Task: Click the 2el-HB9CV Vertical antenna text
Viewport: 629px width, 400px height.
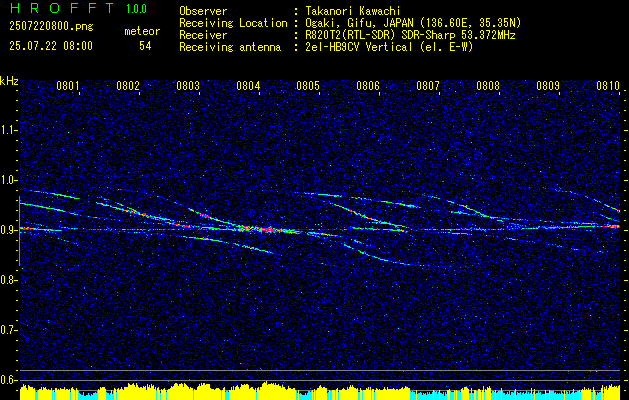Action: [389, 47]
